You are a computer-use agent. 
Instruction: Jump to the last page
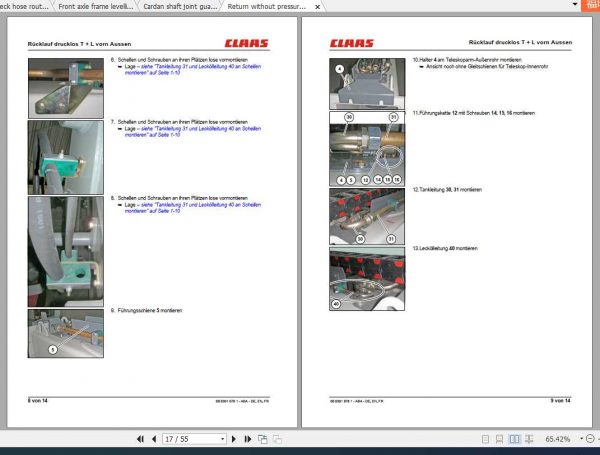pyautogui.click(x=248, y=439)
